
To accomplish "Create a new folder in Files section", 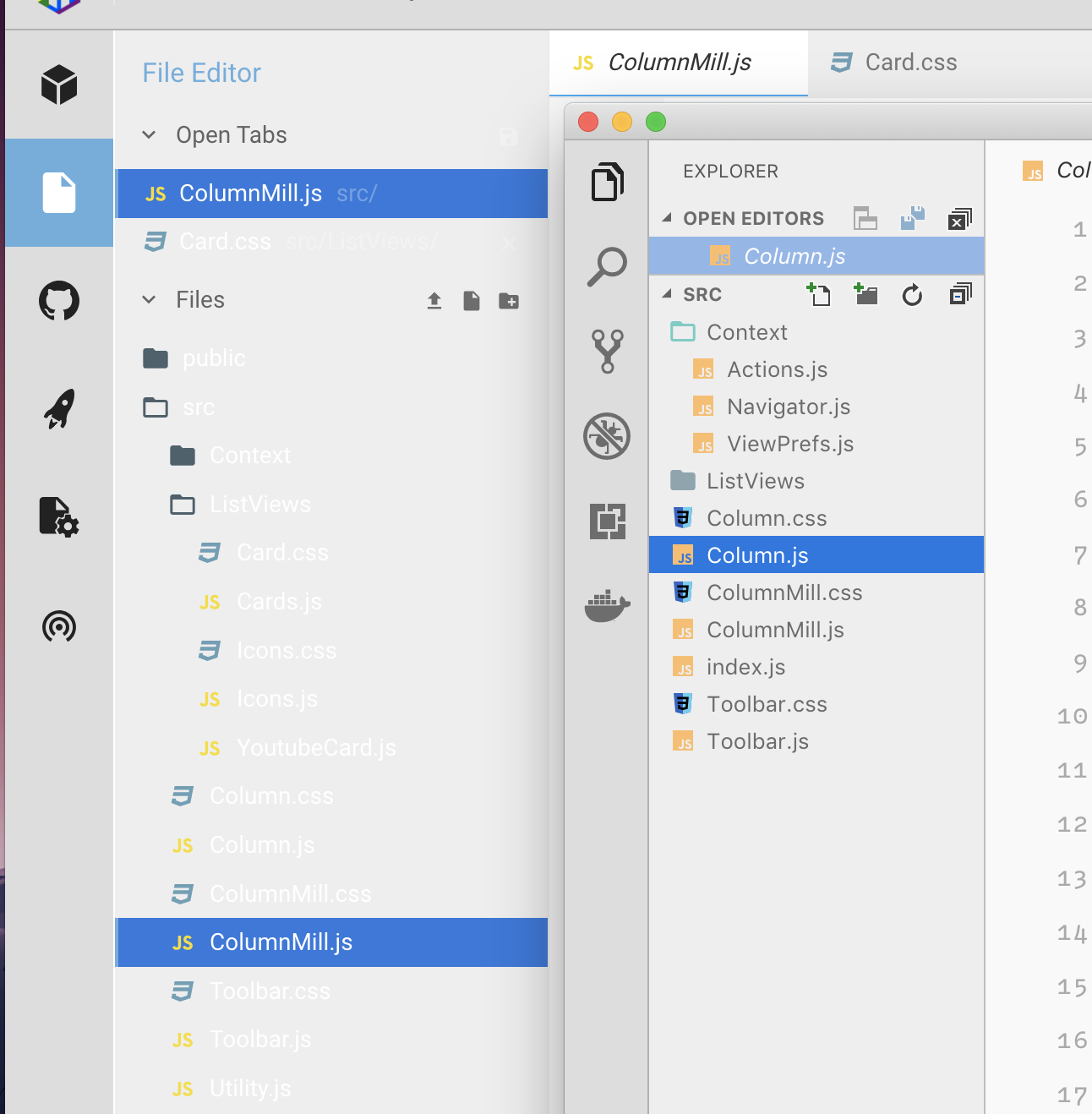I will point(509,301).
